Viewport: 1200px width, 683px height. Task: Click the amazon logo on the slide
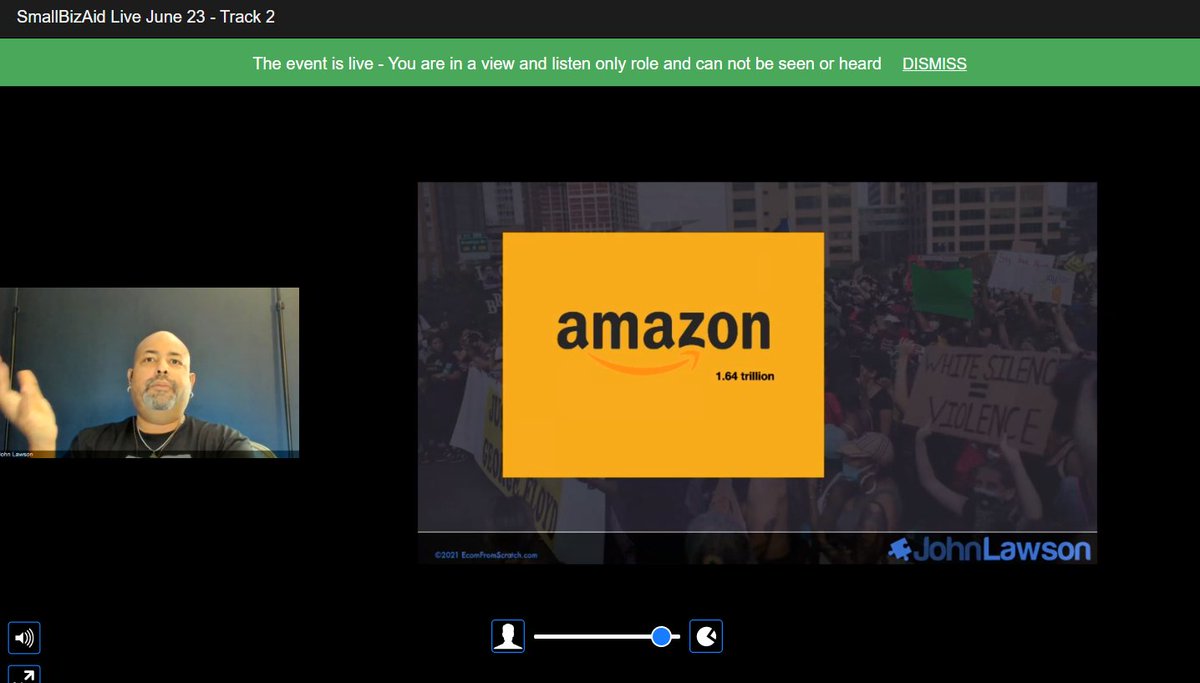point(663,340)
